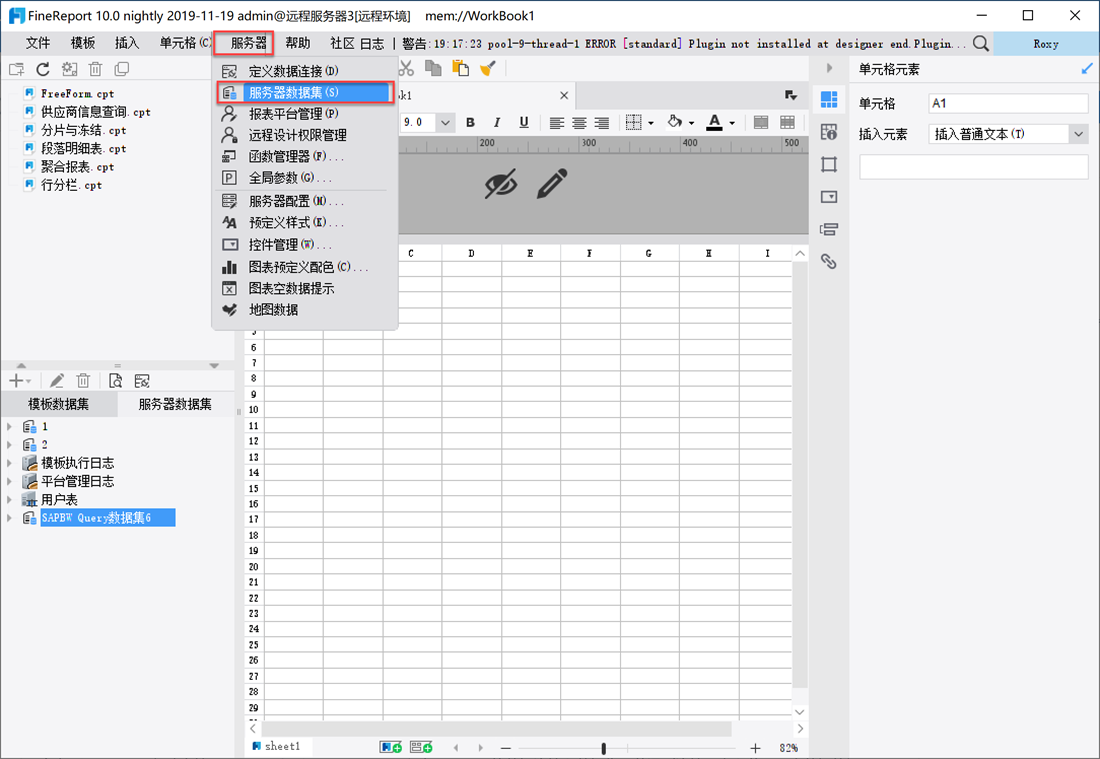
Task: Open the hyperlink chain icon in right sidebar
Action: (x=829, y=262)
